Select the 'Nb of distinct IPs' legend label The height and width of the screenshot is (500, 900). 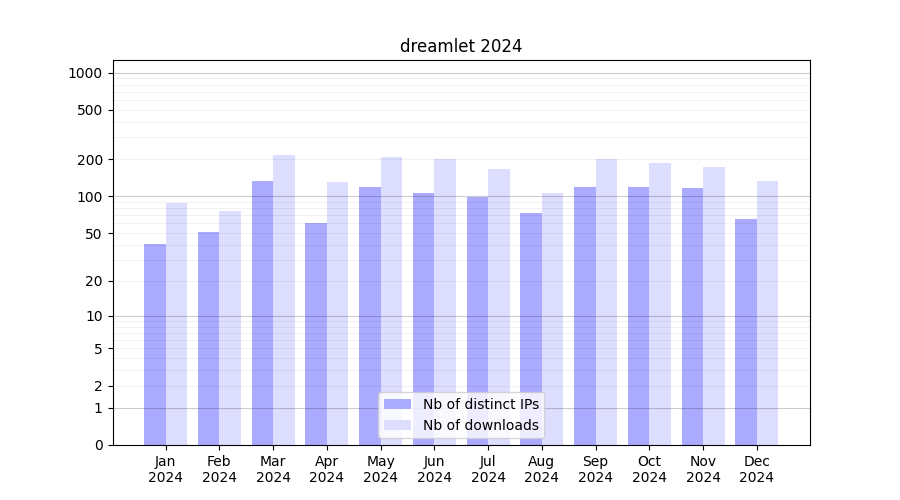point(480,404)
